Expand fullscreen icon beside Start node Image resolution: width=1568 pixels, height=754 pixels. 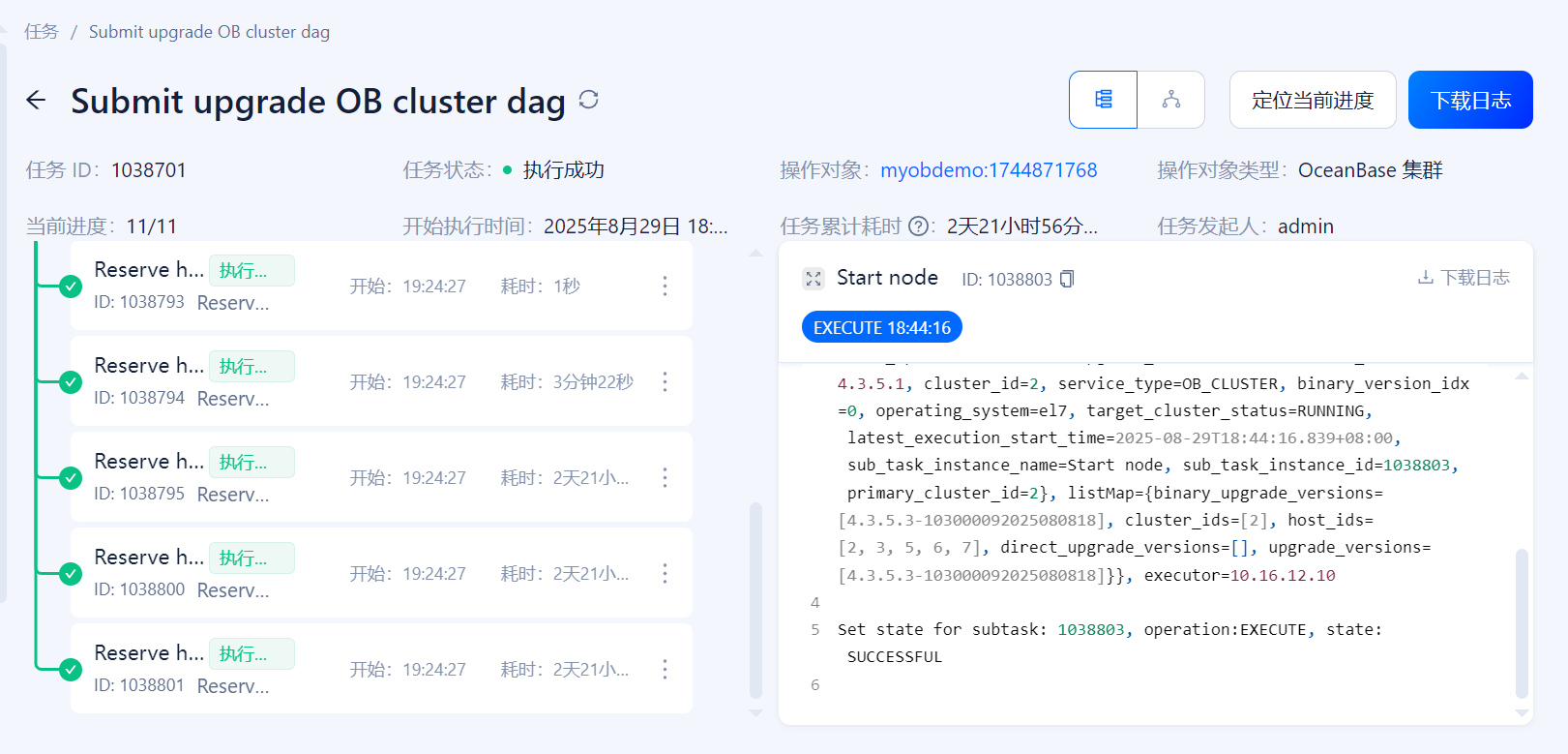click(814, 279)
